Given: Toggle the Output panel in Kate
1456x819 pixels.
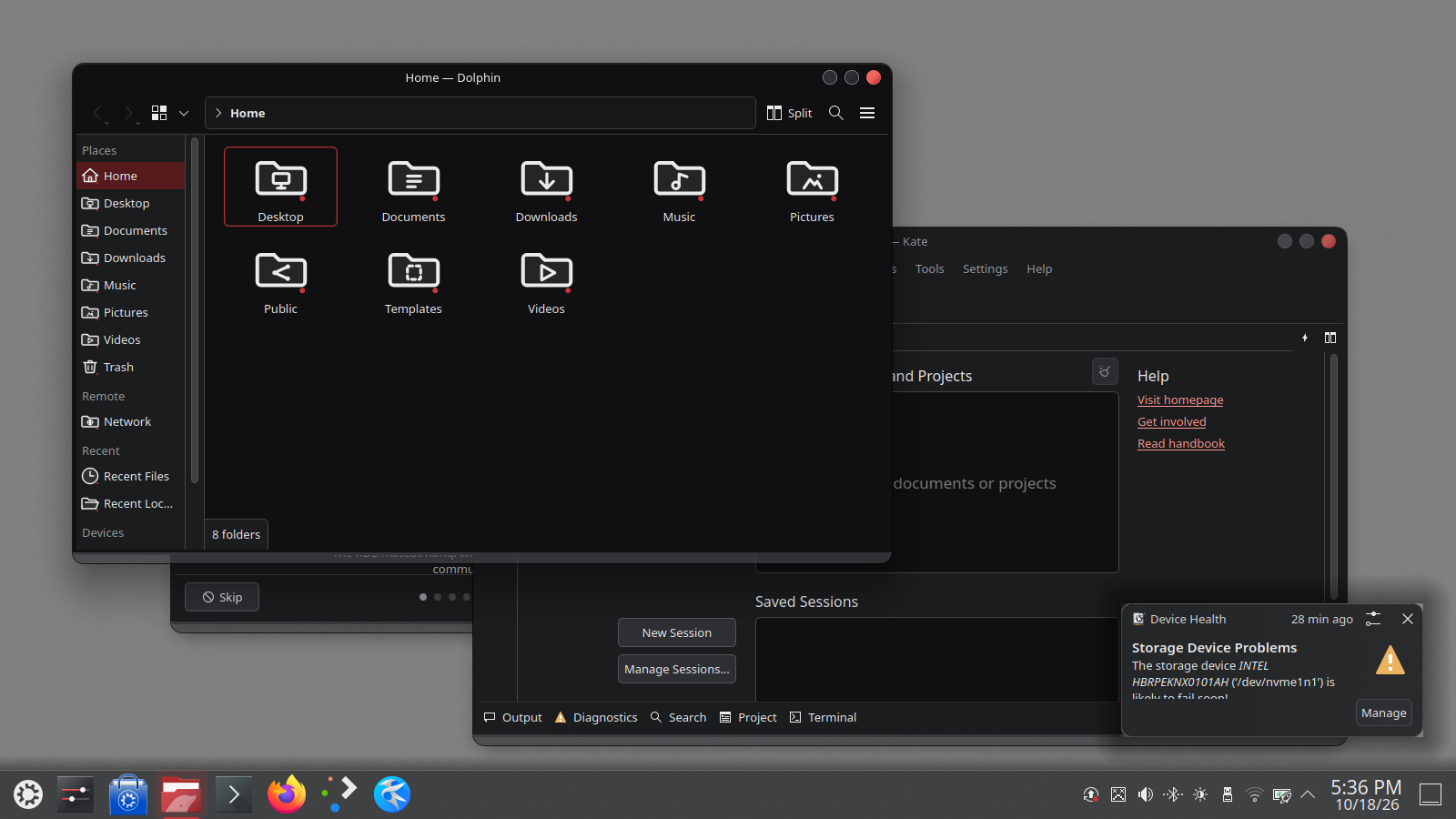Looking at the screenshot, I should [x=513, y=717].
